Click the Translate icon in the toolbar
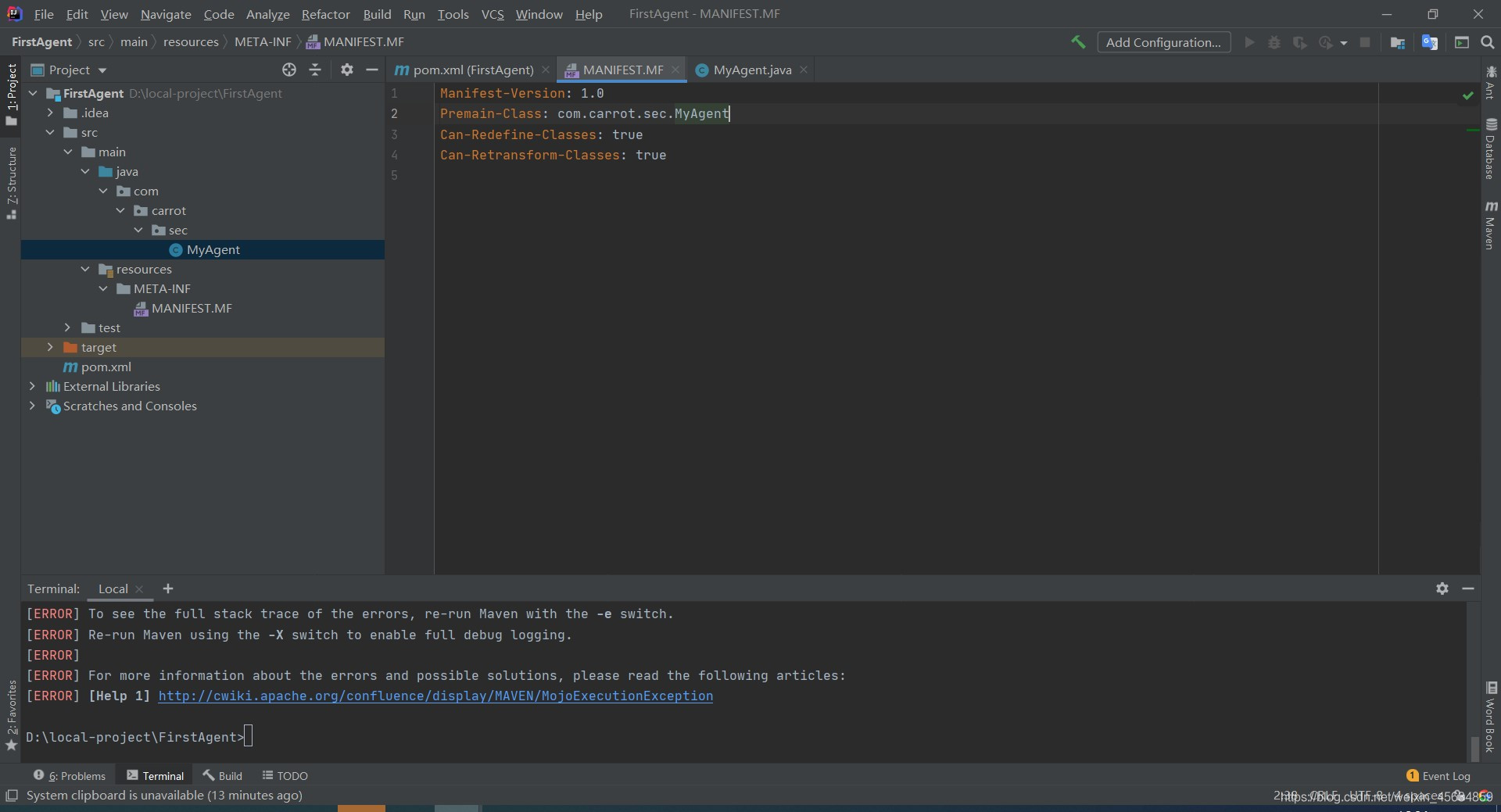Screen dimensions: 1501x812 (x=1430, y=42)
